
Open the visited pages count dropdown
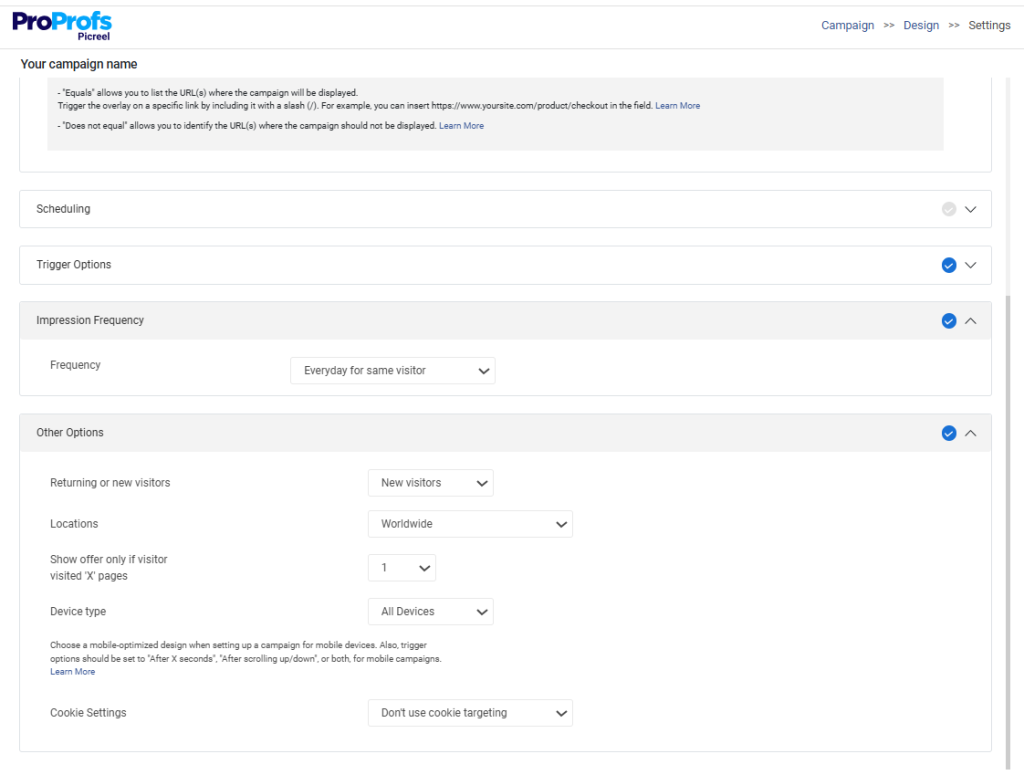[401, 567]
